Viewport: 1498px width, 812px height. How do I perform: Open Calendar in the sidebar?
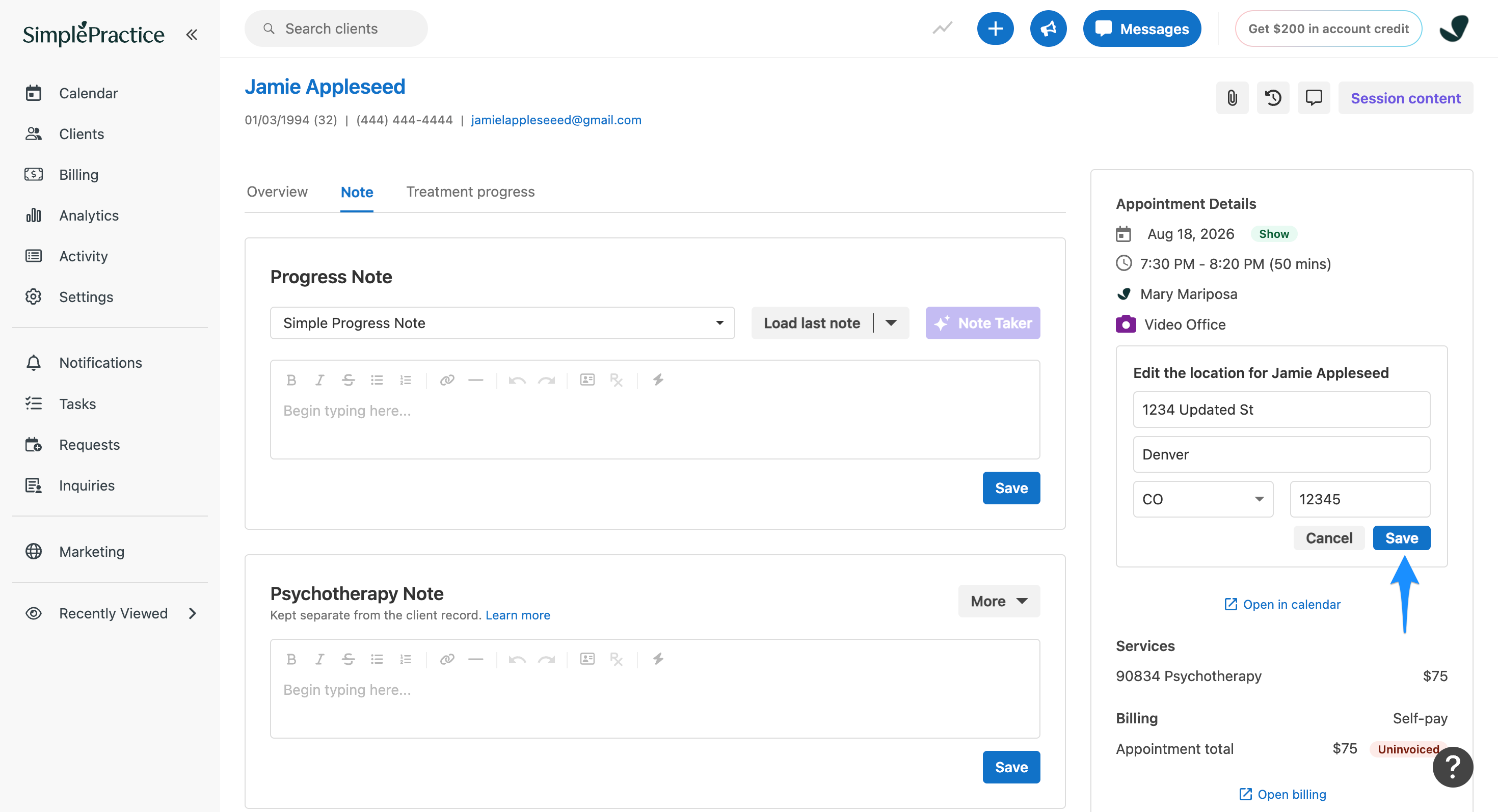point(88,93)
